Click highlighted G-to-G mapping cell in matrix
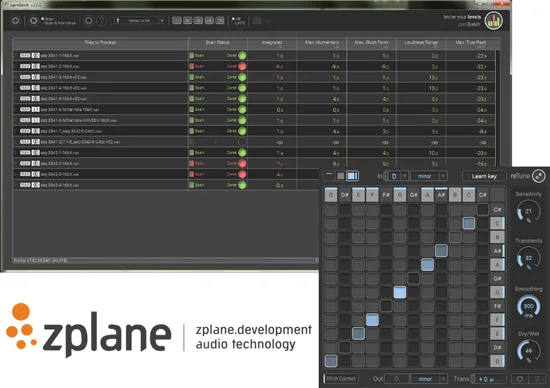550x388 pixels. [400, 292]
